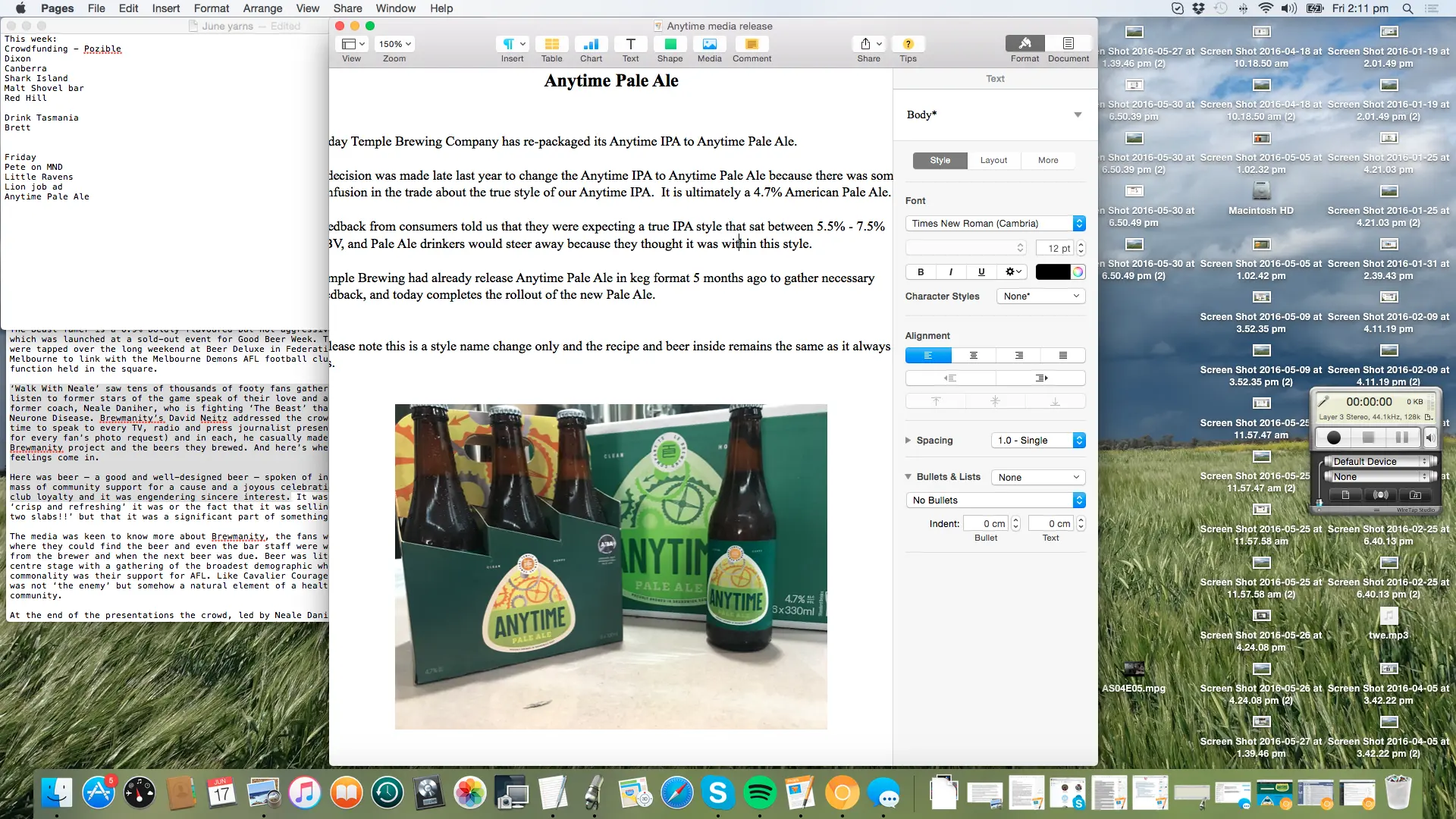
Task: Toggle italic formatting
Action: [x=950, y=271]
